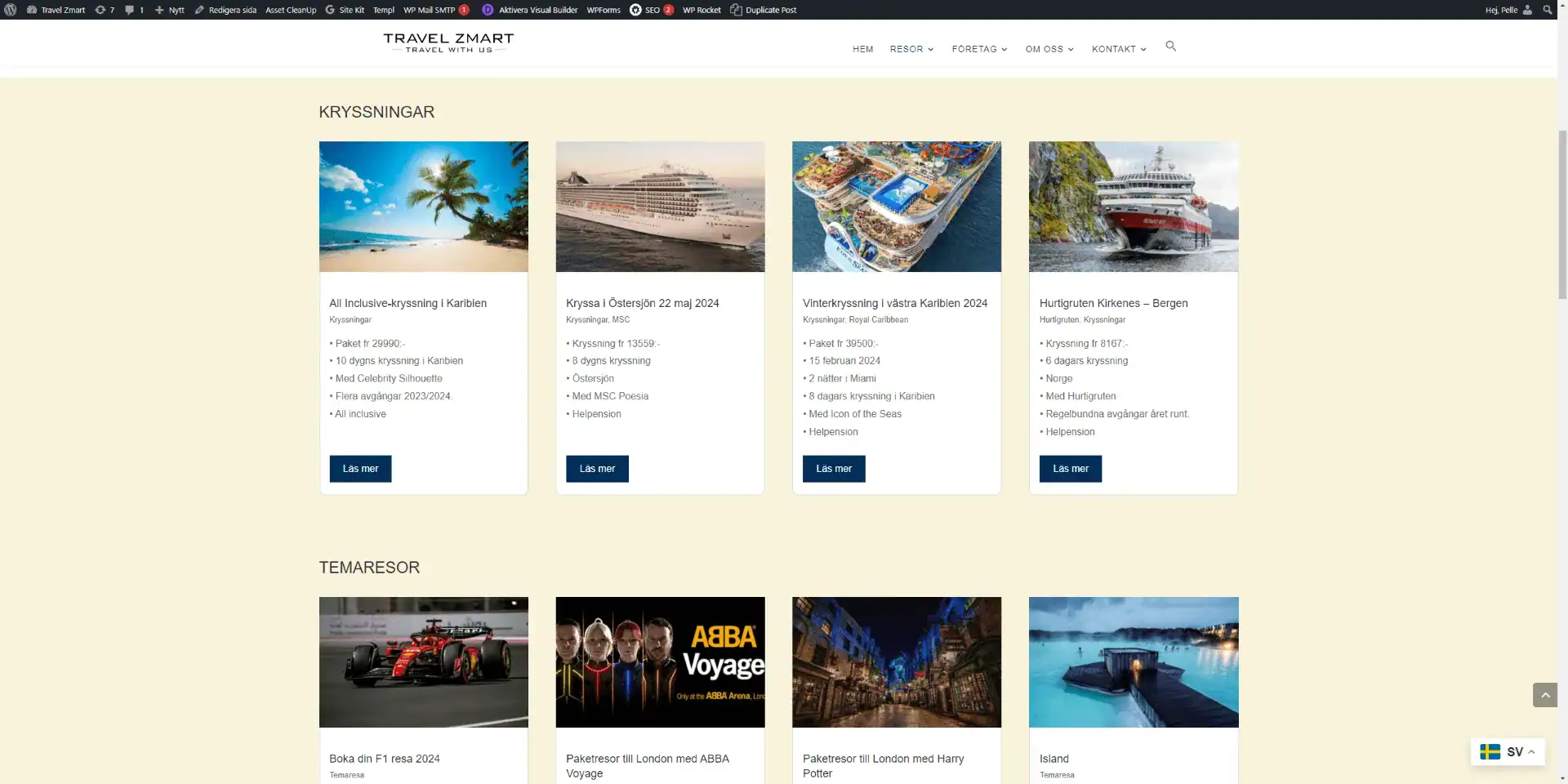Expand the FÖRETAG navigation dropdown
Screen dimensions: 1568x784
click(979, 49)
